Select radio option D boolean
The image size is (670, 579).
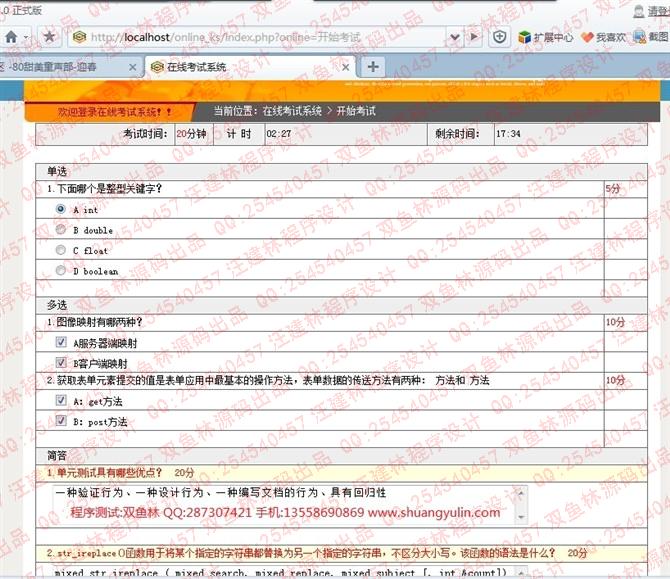click(x=61, y=270)
